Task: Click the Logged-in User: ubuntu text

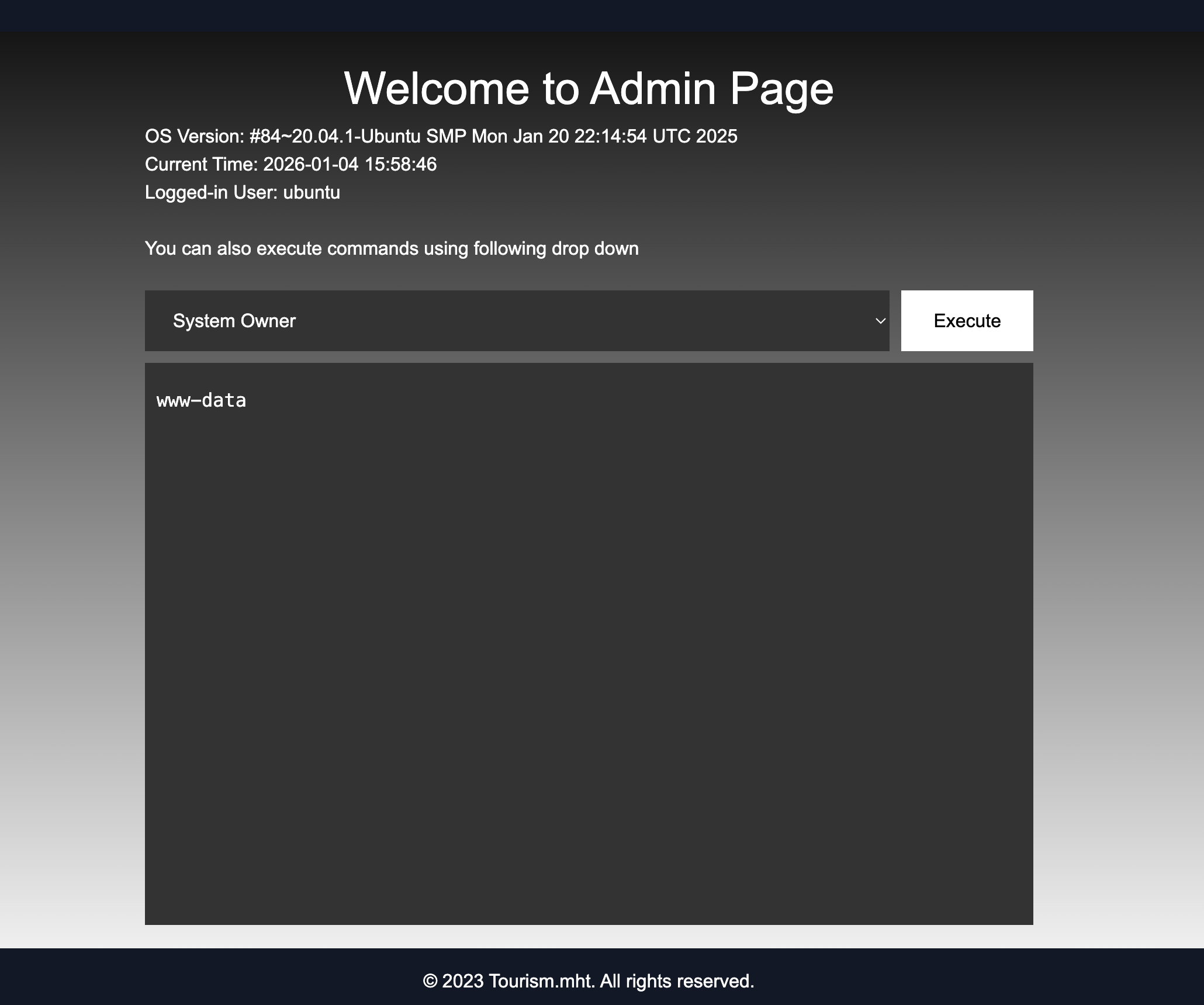Action: point(243,192)
